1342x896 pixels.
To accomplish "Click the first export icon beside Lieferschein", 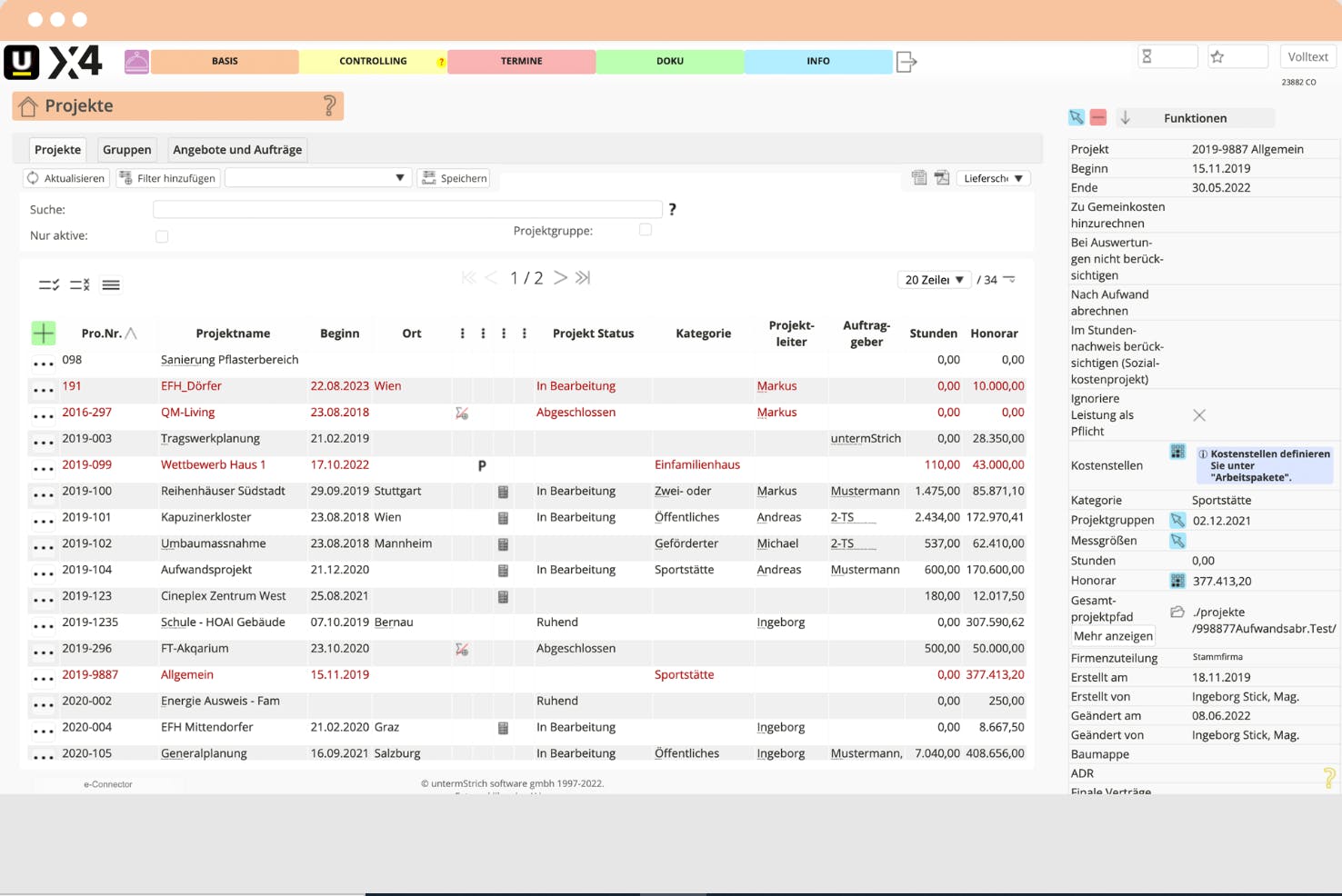I will click(x=919, y=178).
